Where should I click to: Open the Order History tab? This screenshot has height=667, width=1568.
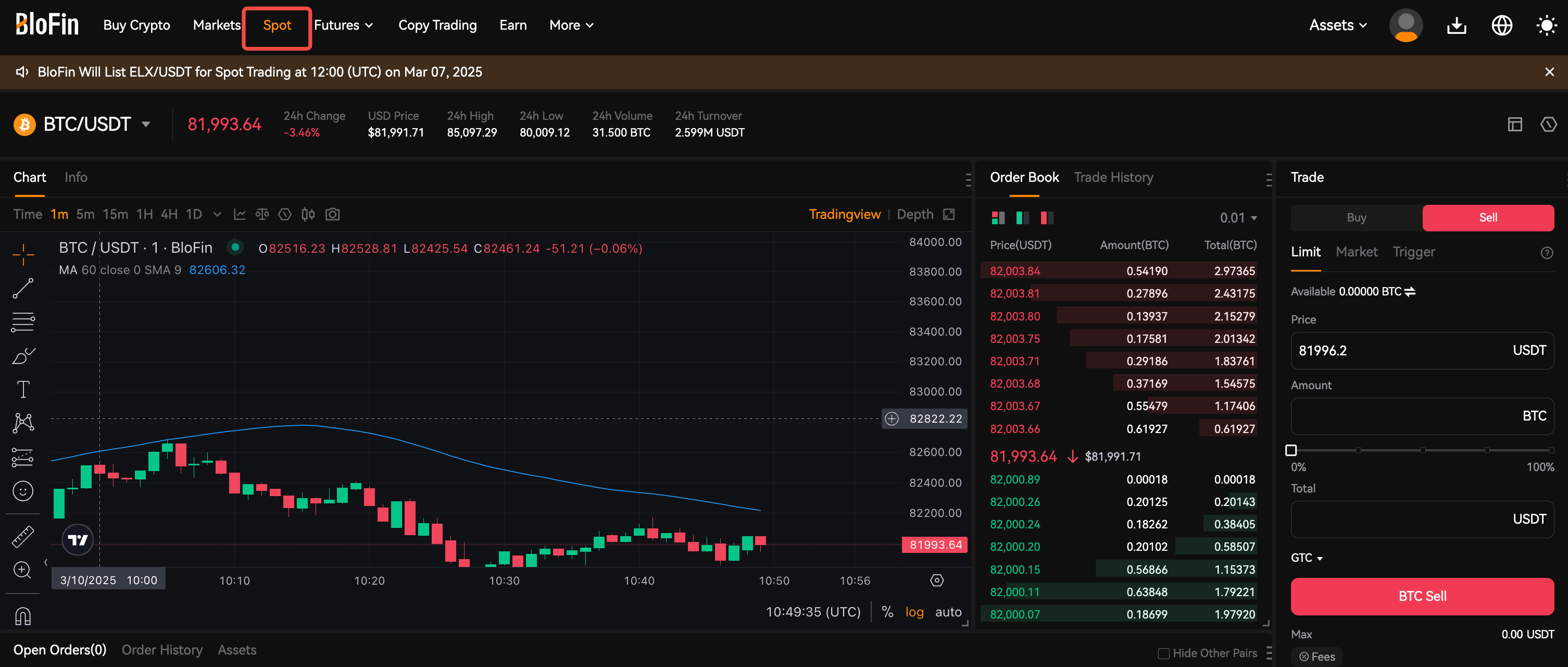(x=162, y=650)
